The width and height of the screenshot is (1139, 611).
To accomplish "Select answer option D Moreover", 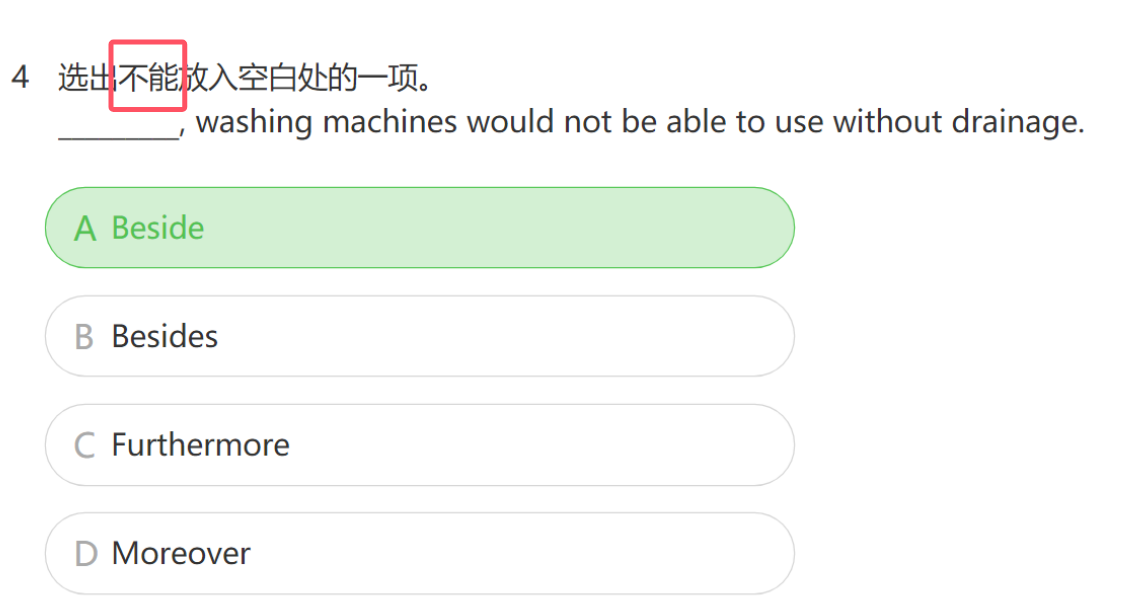I will coord(420,553).
